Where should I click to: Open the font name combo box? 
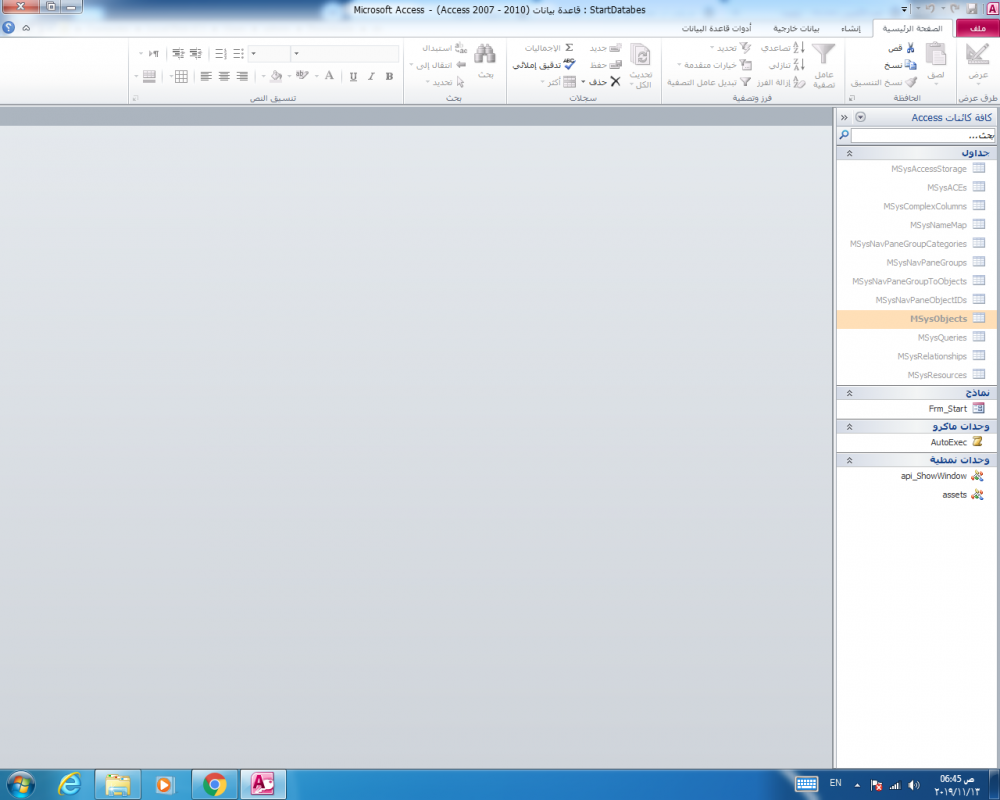pos(346,54)
